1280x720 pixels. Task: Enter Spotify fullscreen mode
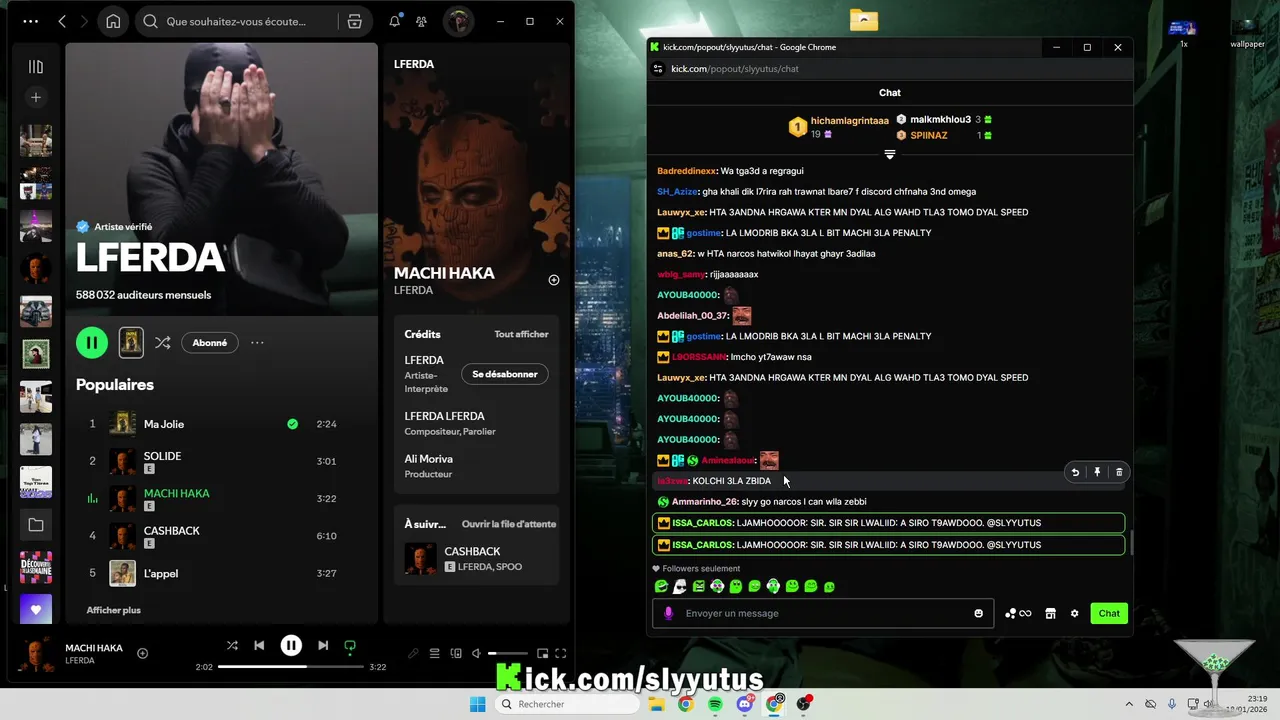click(x=561, y=653)
